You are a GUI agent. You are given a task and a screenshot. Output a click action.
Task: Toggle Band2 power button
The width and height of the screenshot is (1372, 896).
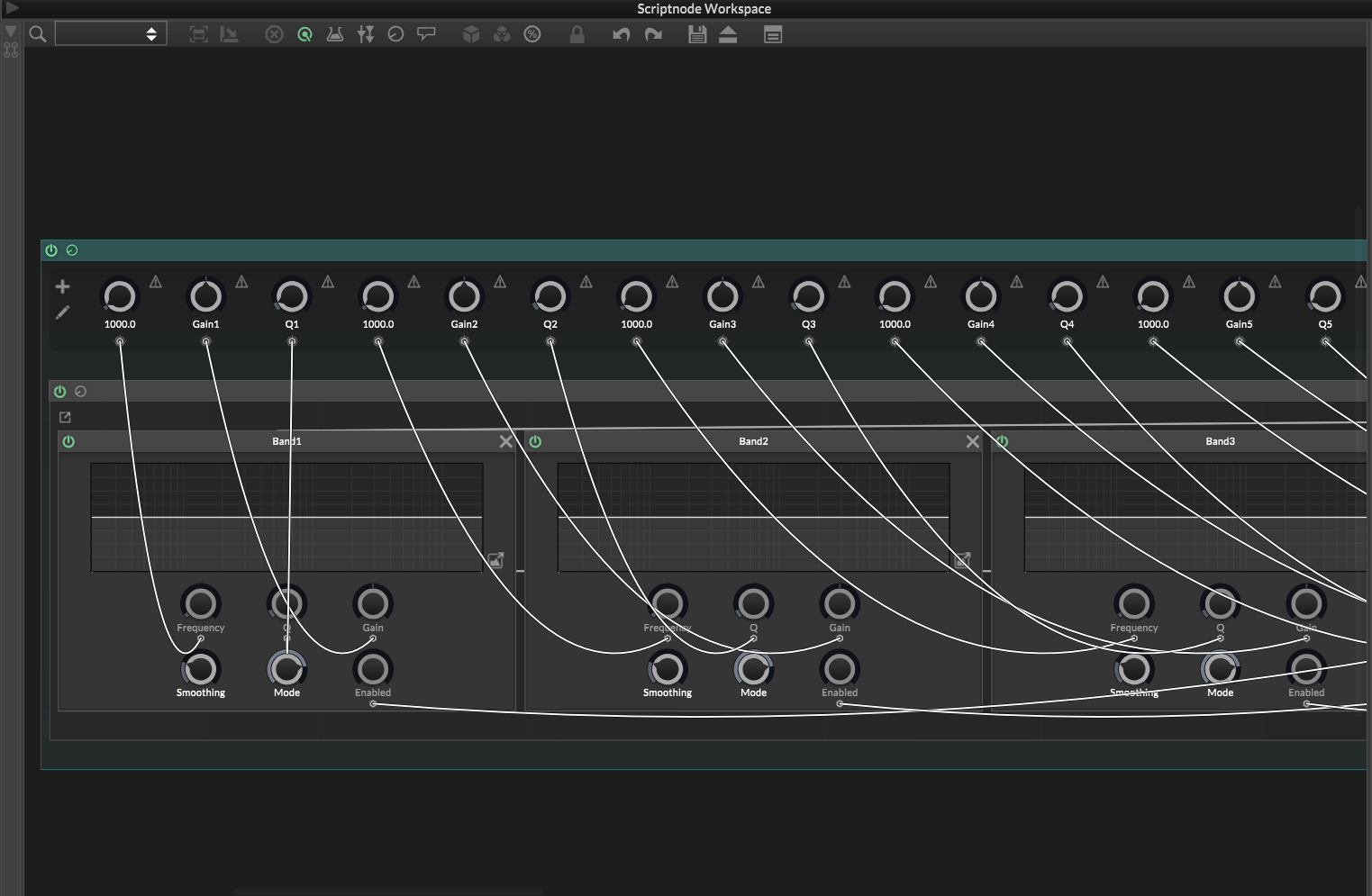535,441
